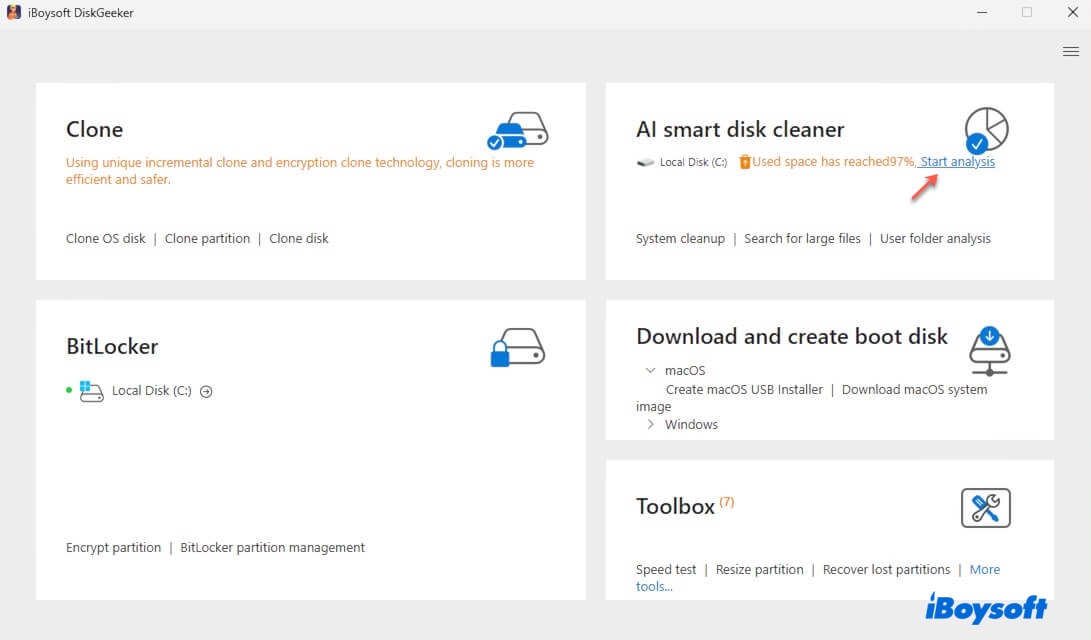Click Download and create boot disk heading
Image resolution: width=1091 pixels, height=640 pixels.
coord(792,337)
